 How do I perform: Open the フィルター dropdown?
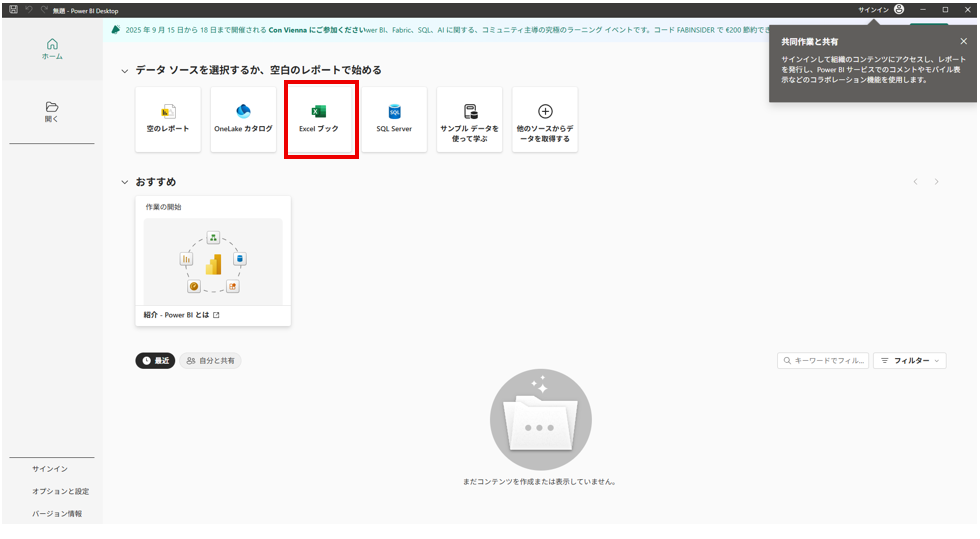[909, 361]
